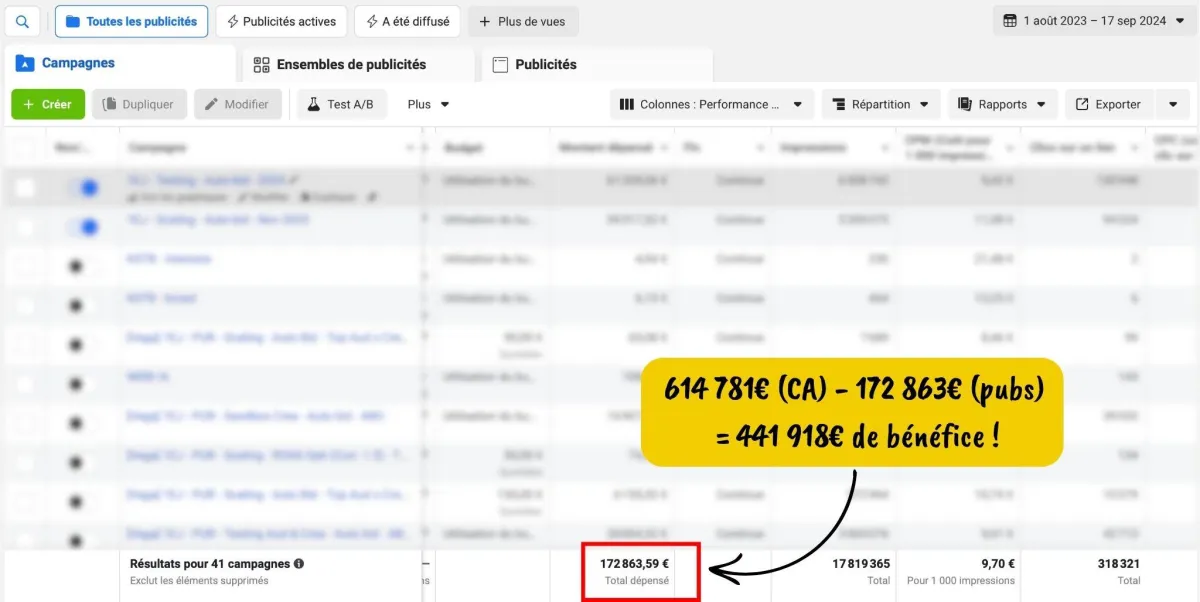Image resolution: width=1200 pixels, height=602 pixels.
Task: Click info icon beside Résultats pour 41 campagnes
Action: tap(299, 564)
